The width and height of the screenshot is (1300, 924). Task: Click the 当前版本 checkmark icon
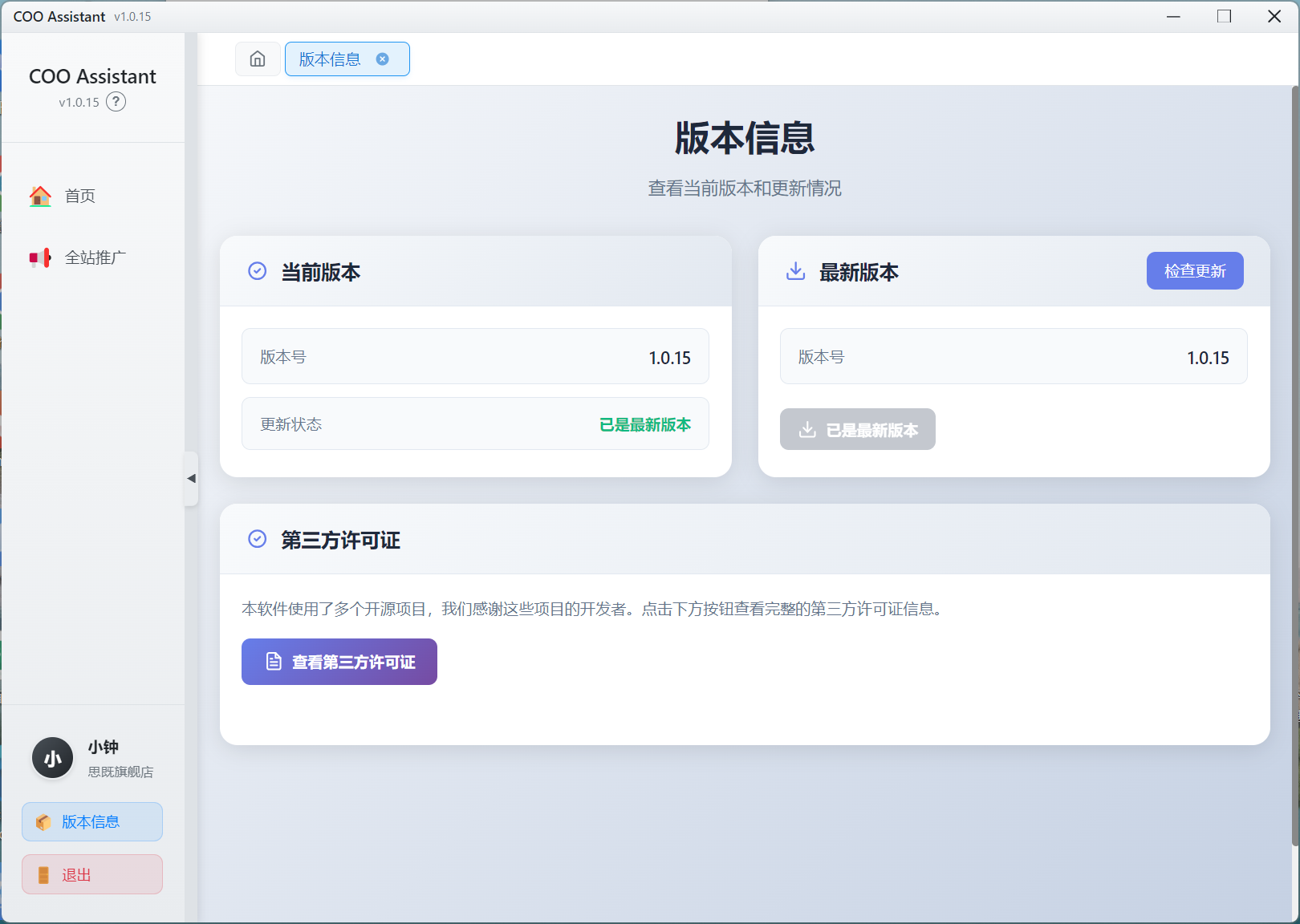click(257, 271)
